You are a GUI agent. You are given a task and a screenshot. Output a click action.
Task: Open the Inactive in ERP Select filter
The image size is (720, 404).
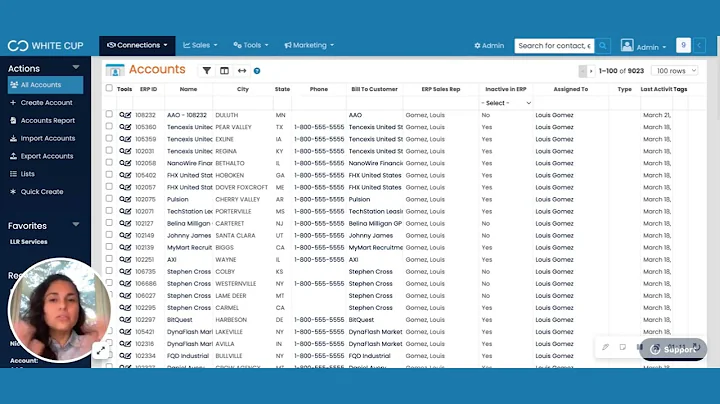(x=506, y=103)
